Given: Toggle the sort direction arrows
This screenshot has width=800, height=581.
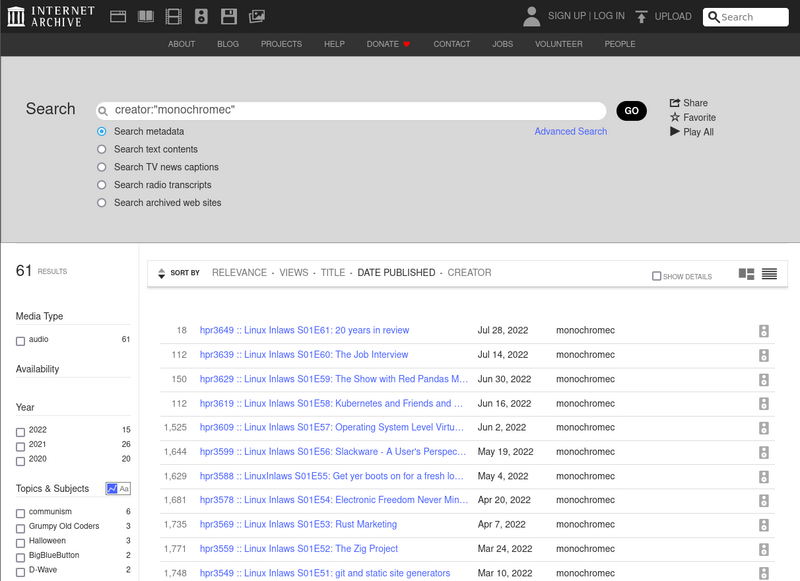Looking at the screenshot, I should [161, 273].
